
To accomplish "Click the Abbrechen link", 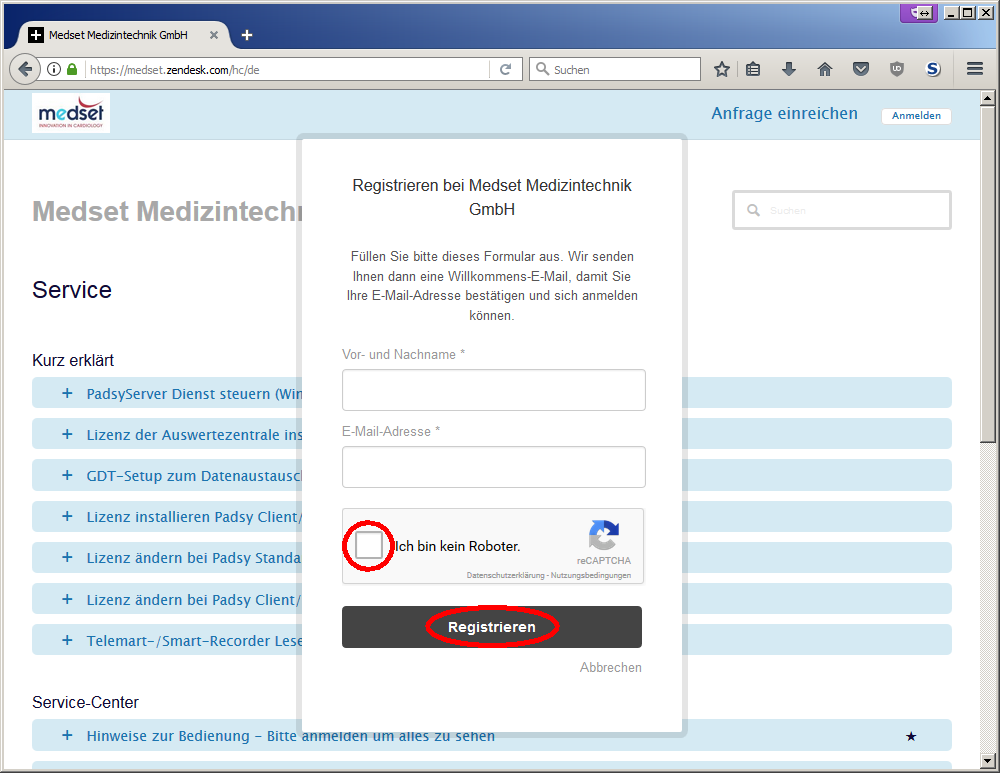I will click(610, 667).
